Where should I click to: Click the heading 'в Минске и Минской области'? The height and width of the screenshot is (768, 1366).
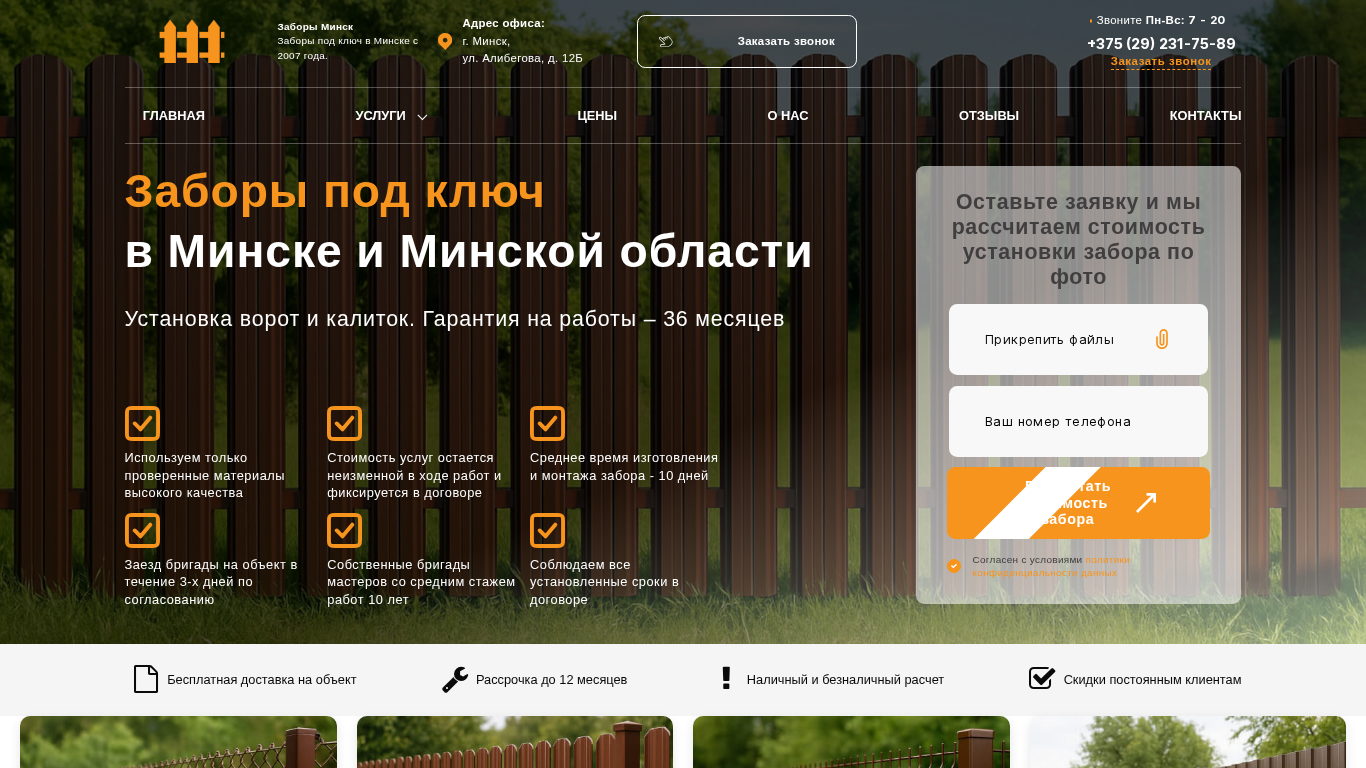pyautogui.click(x=469, y=251)
